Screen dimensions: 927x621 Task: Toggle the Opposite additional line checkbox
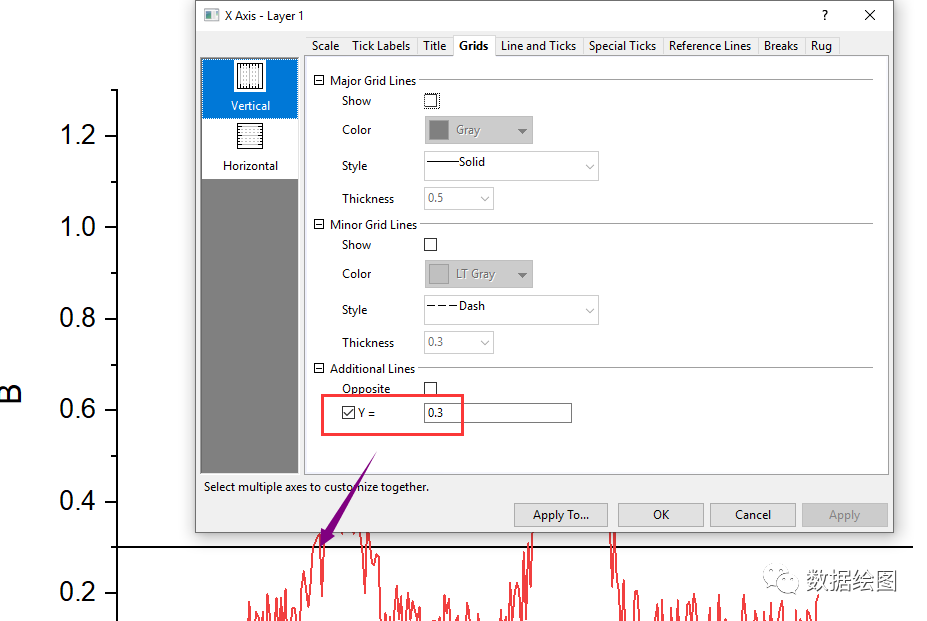click(430, 389)
